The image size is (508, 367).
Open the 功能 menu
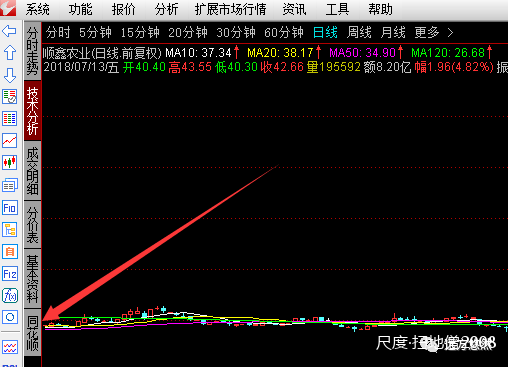point(80,9)
